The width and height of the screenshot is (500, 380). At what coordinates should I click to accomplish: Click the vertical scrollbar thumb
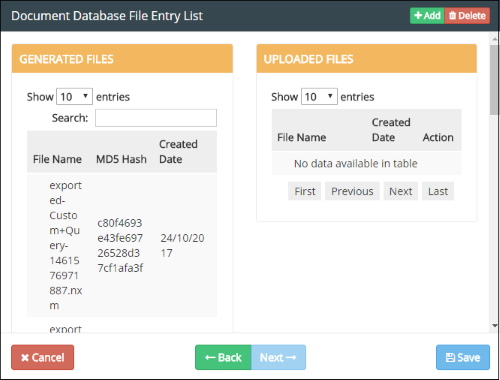(x=495, y=80)
